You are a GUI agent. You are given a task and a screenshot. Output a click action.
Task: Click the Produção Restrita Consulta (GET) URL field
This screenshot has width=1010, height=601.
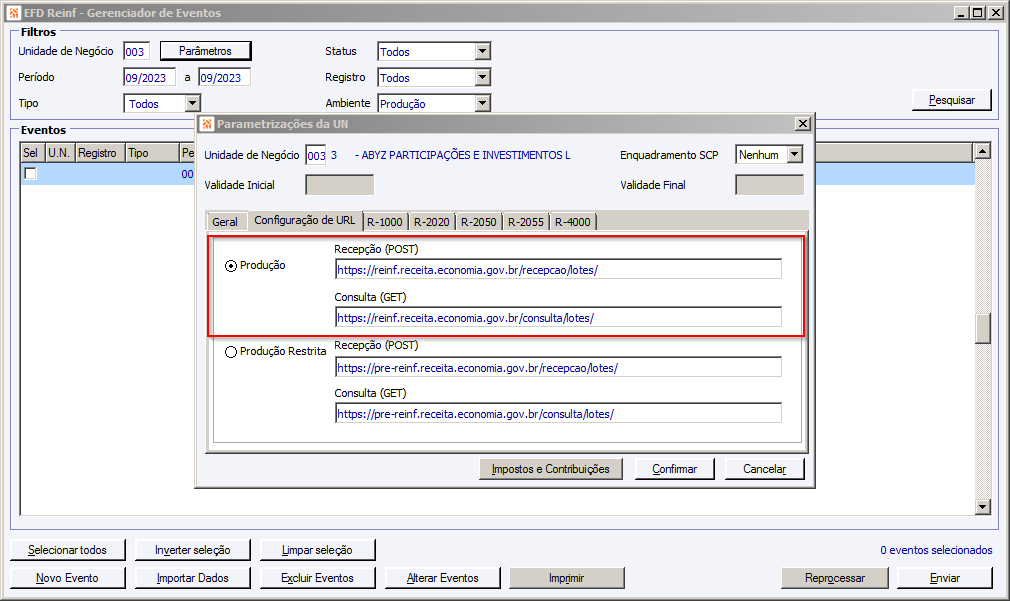pos(558,414)
